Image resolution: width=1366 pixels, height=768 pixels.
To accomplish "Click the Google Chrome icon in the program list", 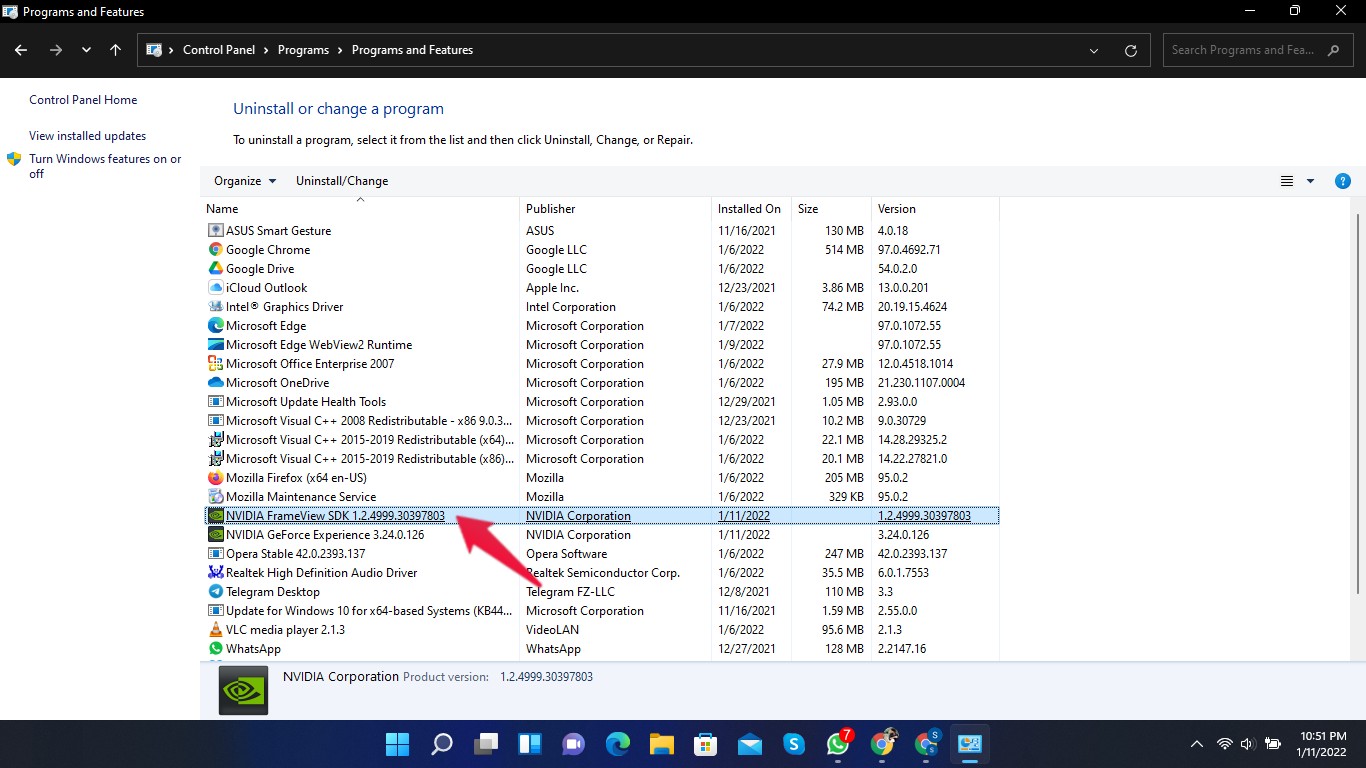I will [x=215, y=250].
